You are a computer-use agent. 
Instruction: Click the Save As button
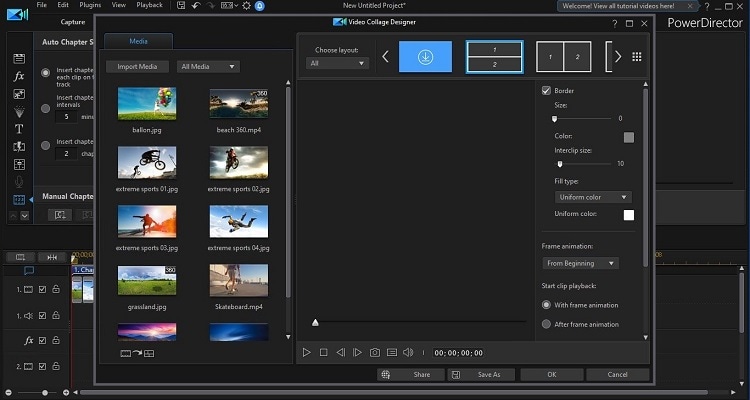(x=481, y=374)
